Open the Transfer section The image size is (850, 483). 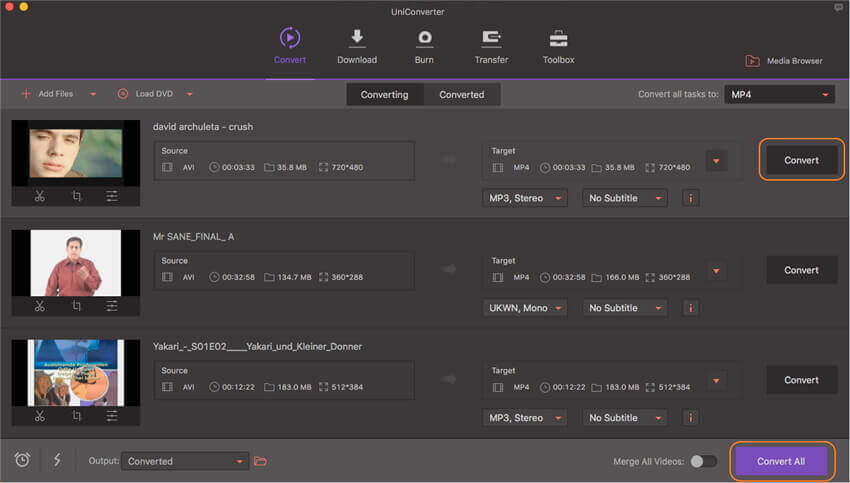click(x=491, y=46)
